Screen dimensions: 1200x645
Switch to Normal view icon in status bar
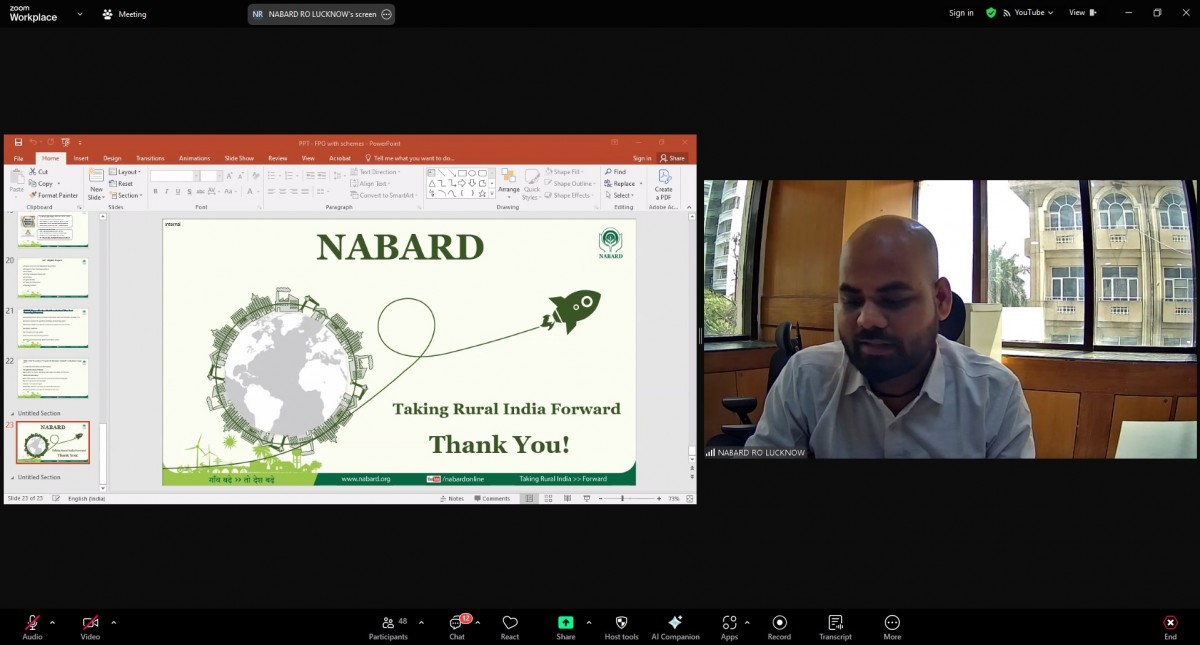[x=530, y=498]
